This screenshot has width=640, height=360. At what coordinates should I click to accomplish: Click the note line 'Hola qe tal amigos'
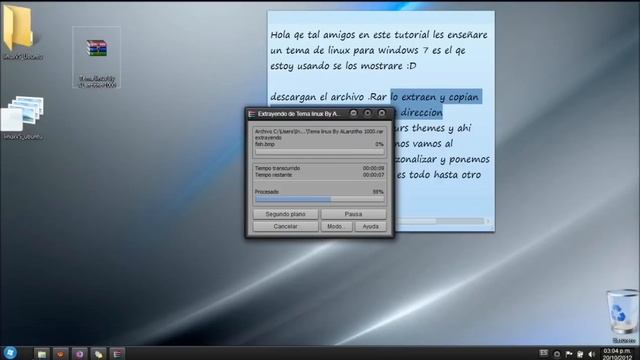point(312,35)
